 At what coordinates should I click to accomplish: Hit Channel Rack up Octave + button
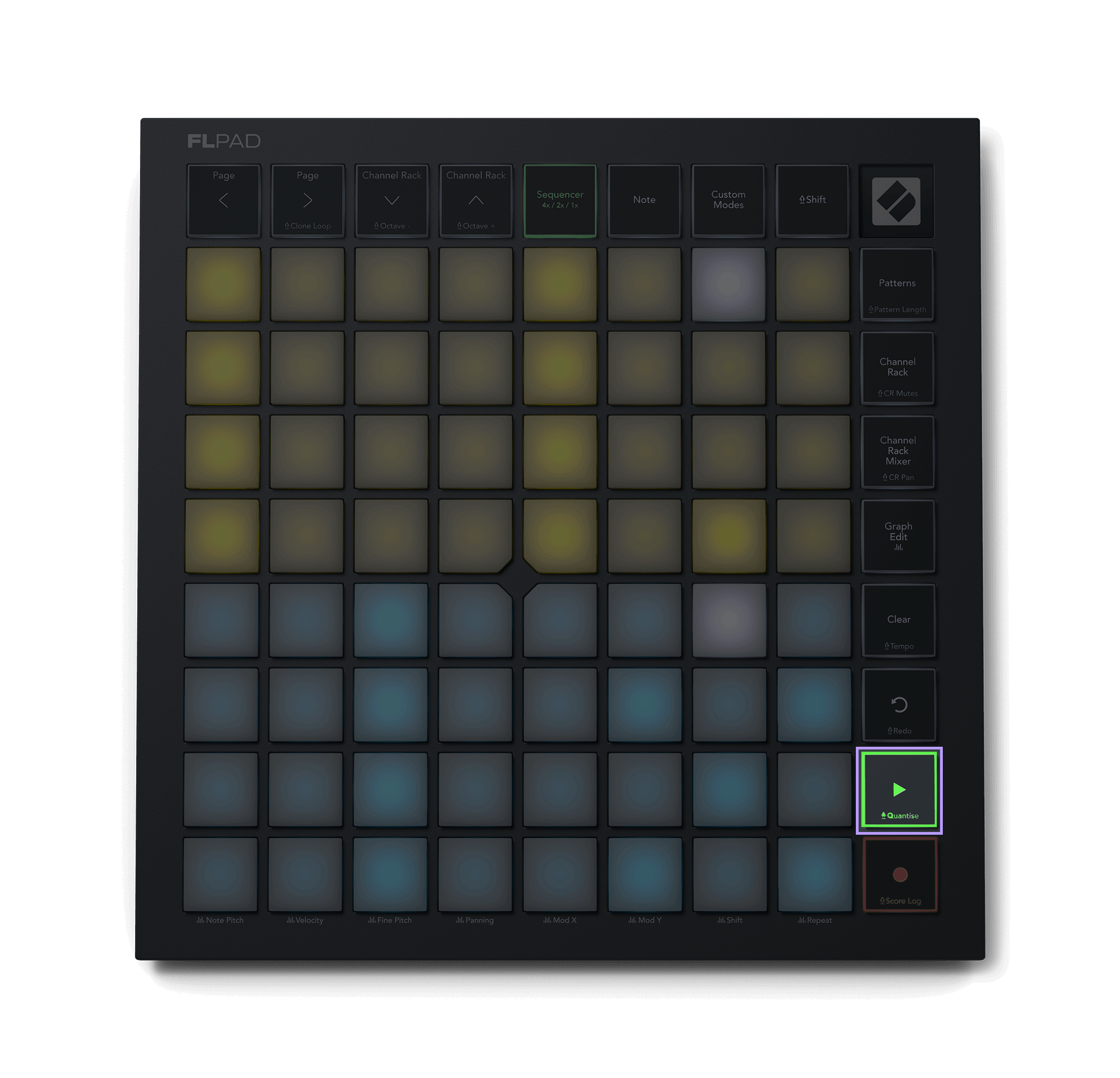(475, 201)
